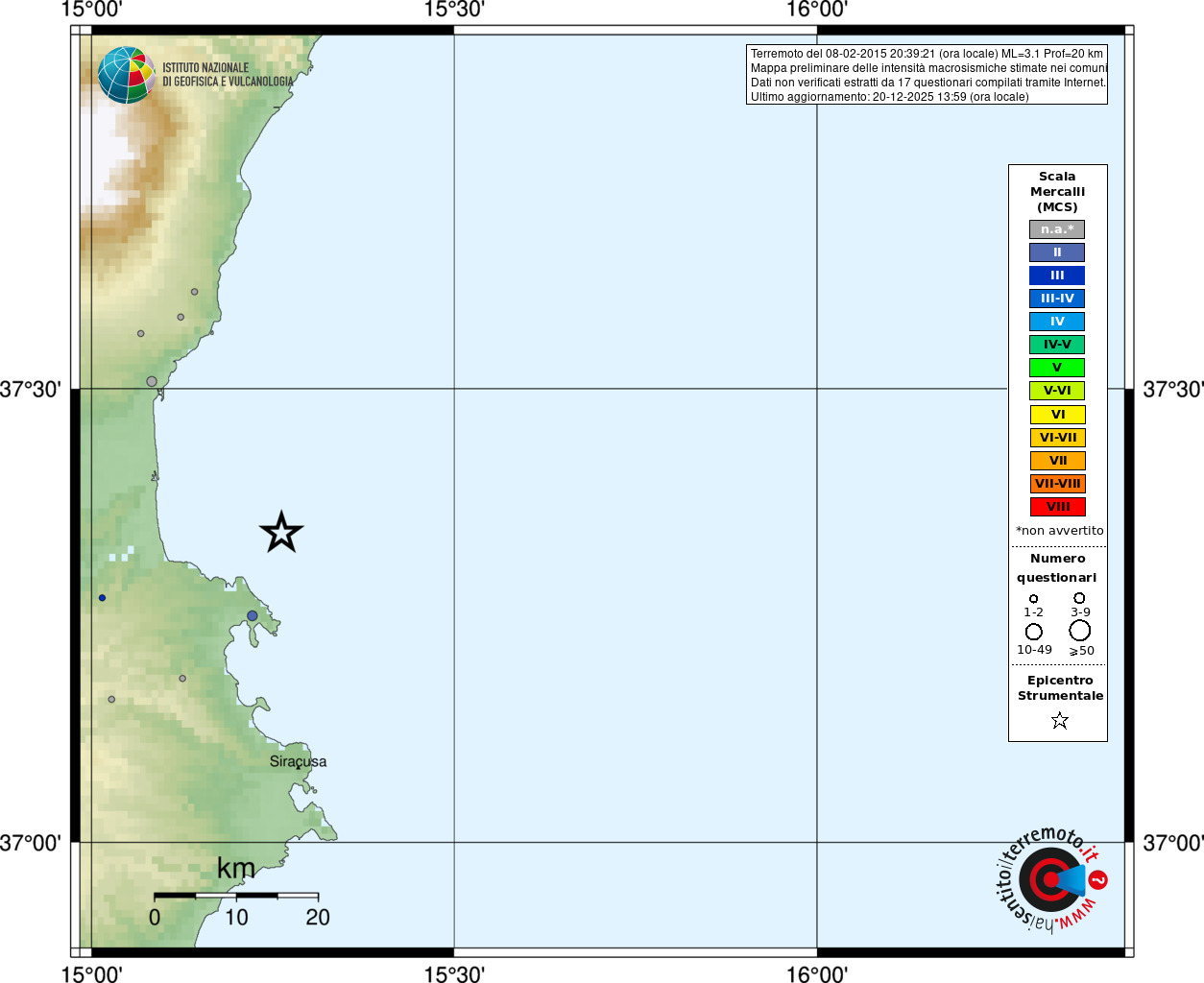
Task: Click the '*non avvertito' footnote
Action: pyautogui.click(x=1059, y=531)
